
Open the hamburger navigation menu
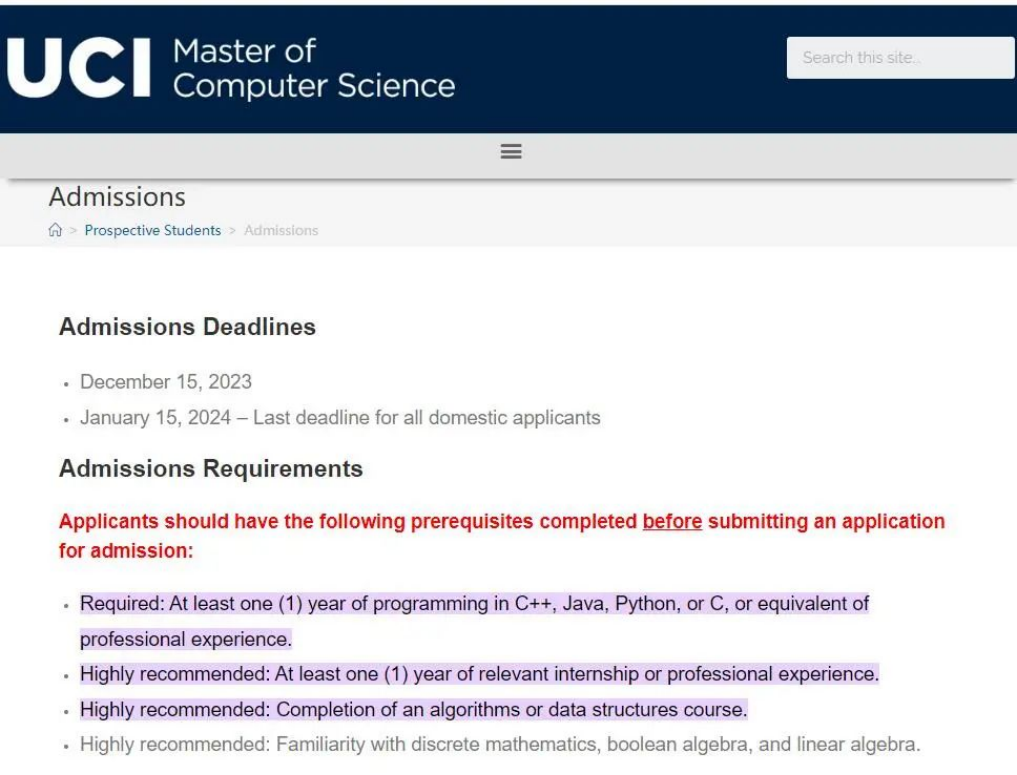tap(511, 152)
